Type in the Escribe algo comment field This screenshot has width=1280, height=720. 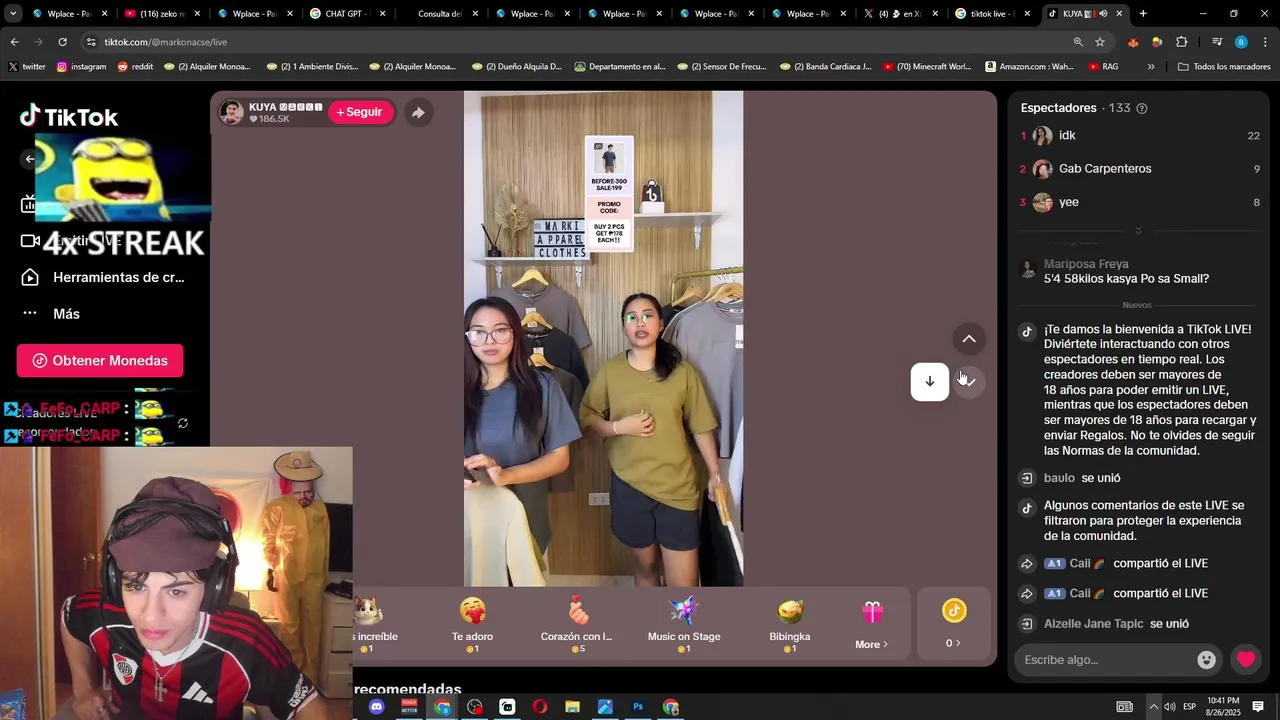tap(1105, 660)
